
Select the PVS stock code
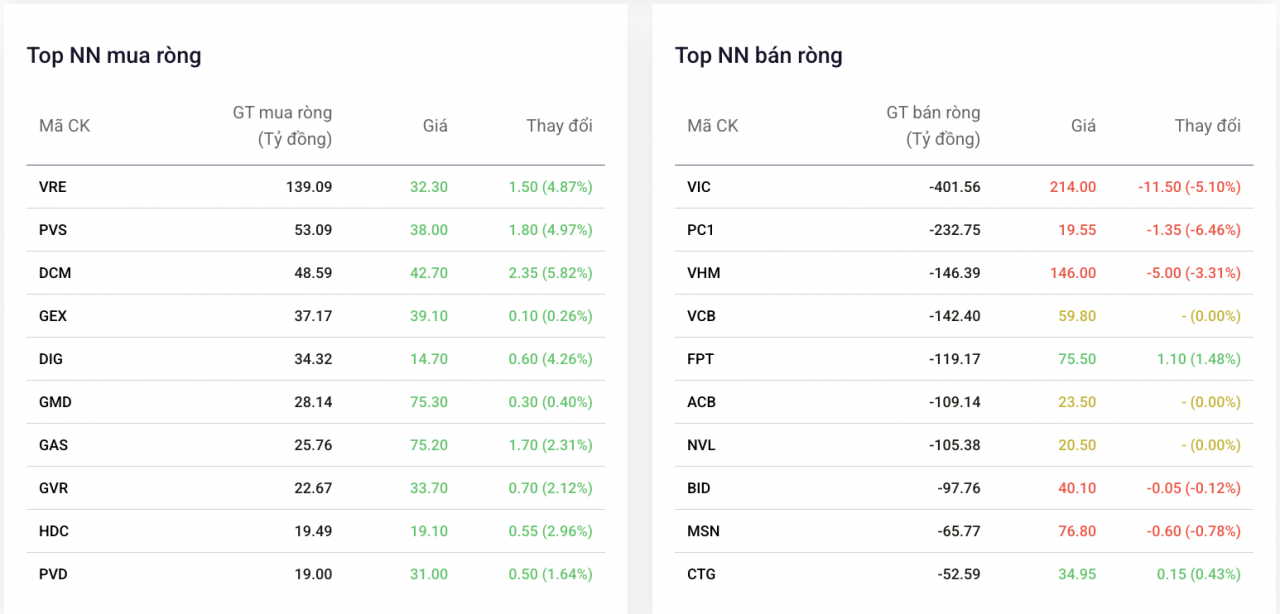coord(53,230)
